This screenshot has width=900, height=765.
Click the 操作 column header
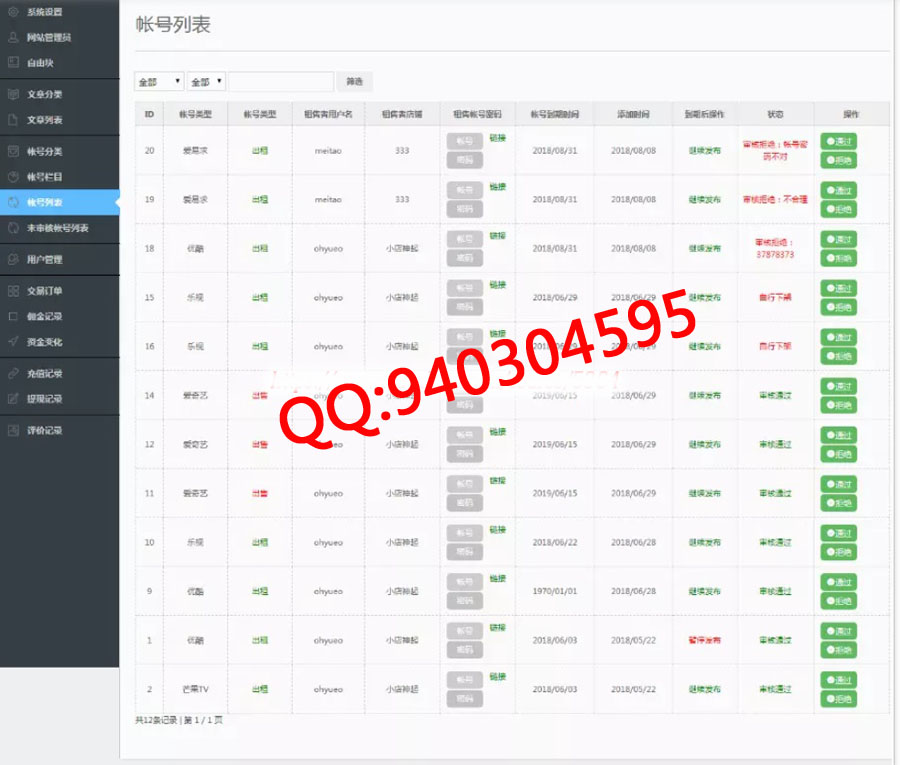851,114
